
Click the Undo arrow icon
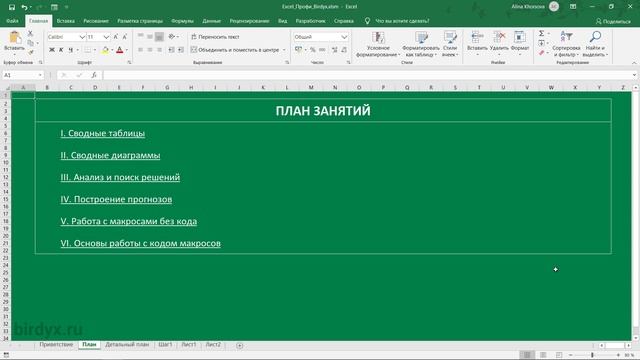[x=24, y=7]
